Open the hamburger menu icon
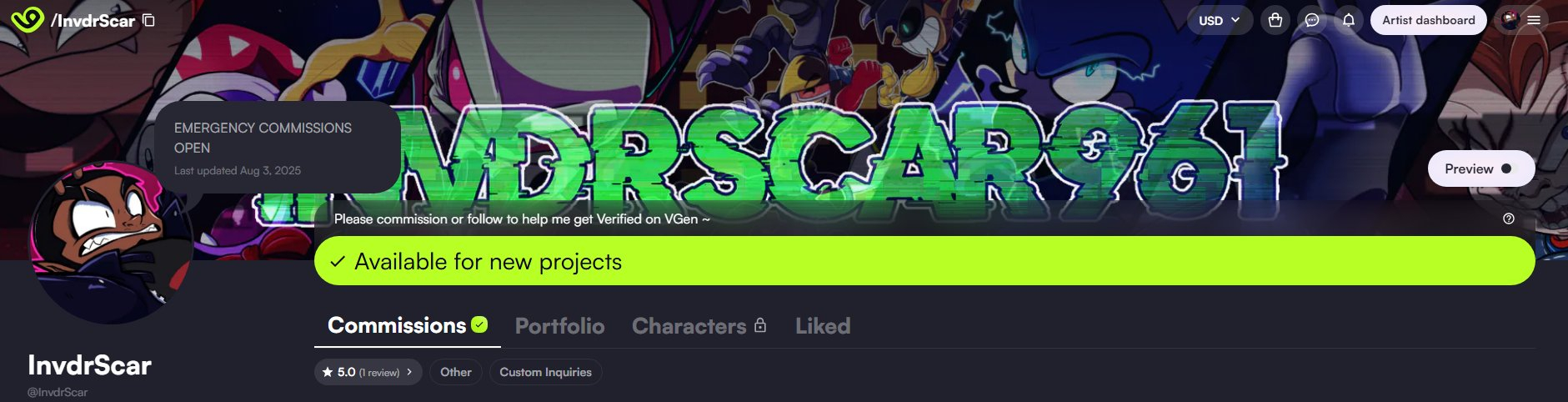This screenshot has width=1568, height=402. 1533,20
